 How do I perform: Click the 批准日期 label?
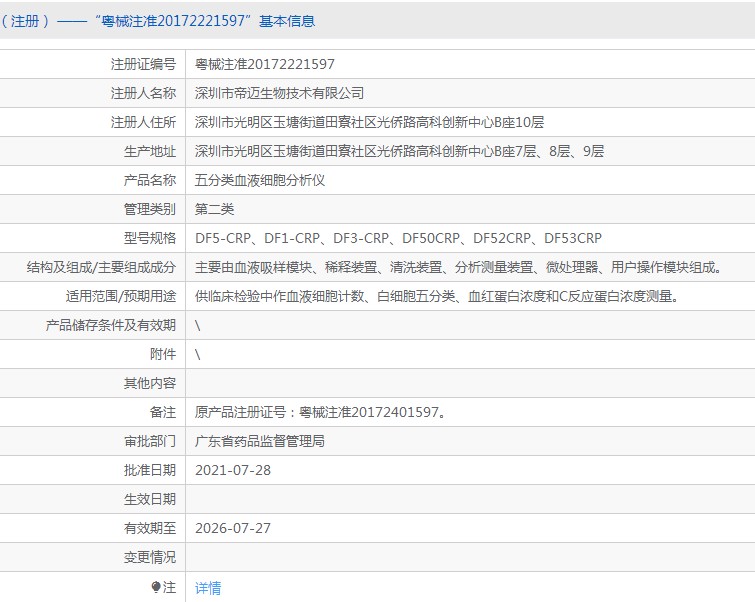click(150, 470)
